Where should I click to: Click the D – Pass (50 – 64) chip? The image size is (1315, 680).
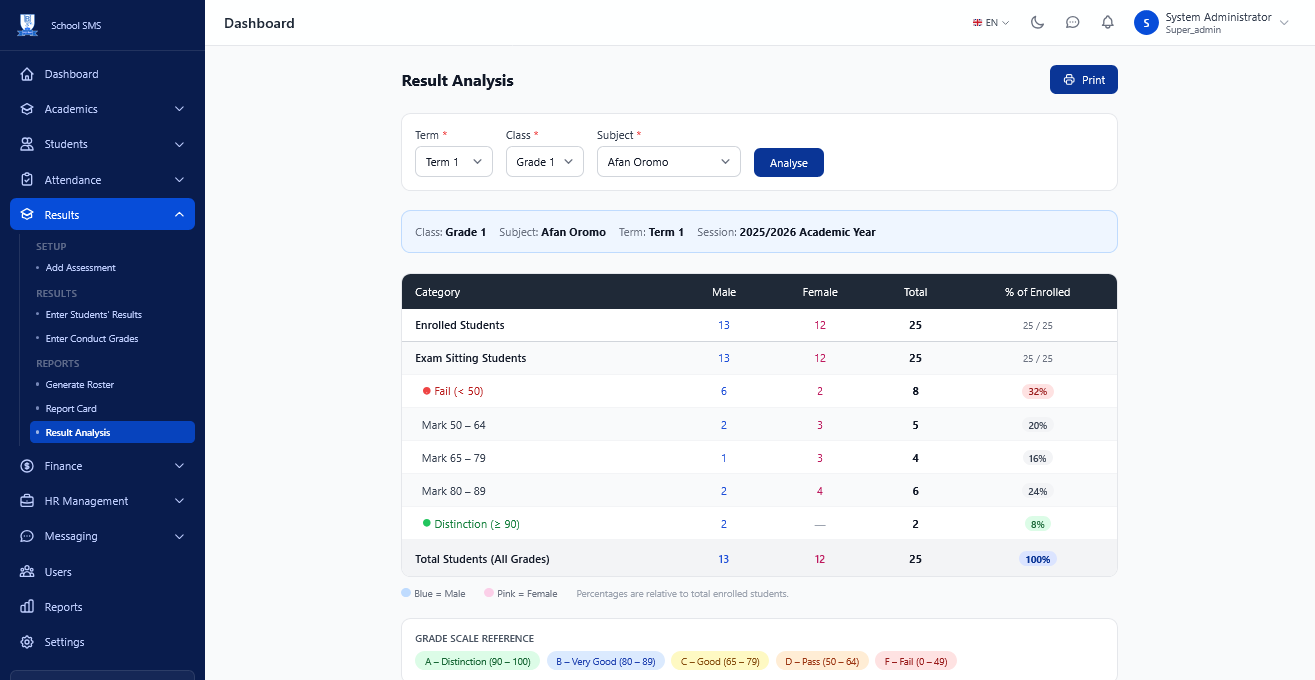click(x=822, y=661)
